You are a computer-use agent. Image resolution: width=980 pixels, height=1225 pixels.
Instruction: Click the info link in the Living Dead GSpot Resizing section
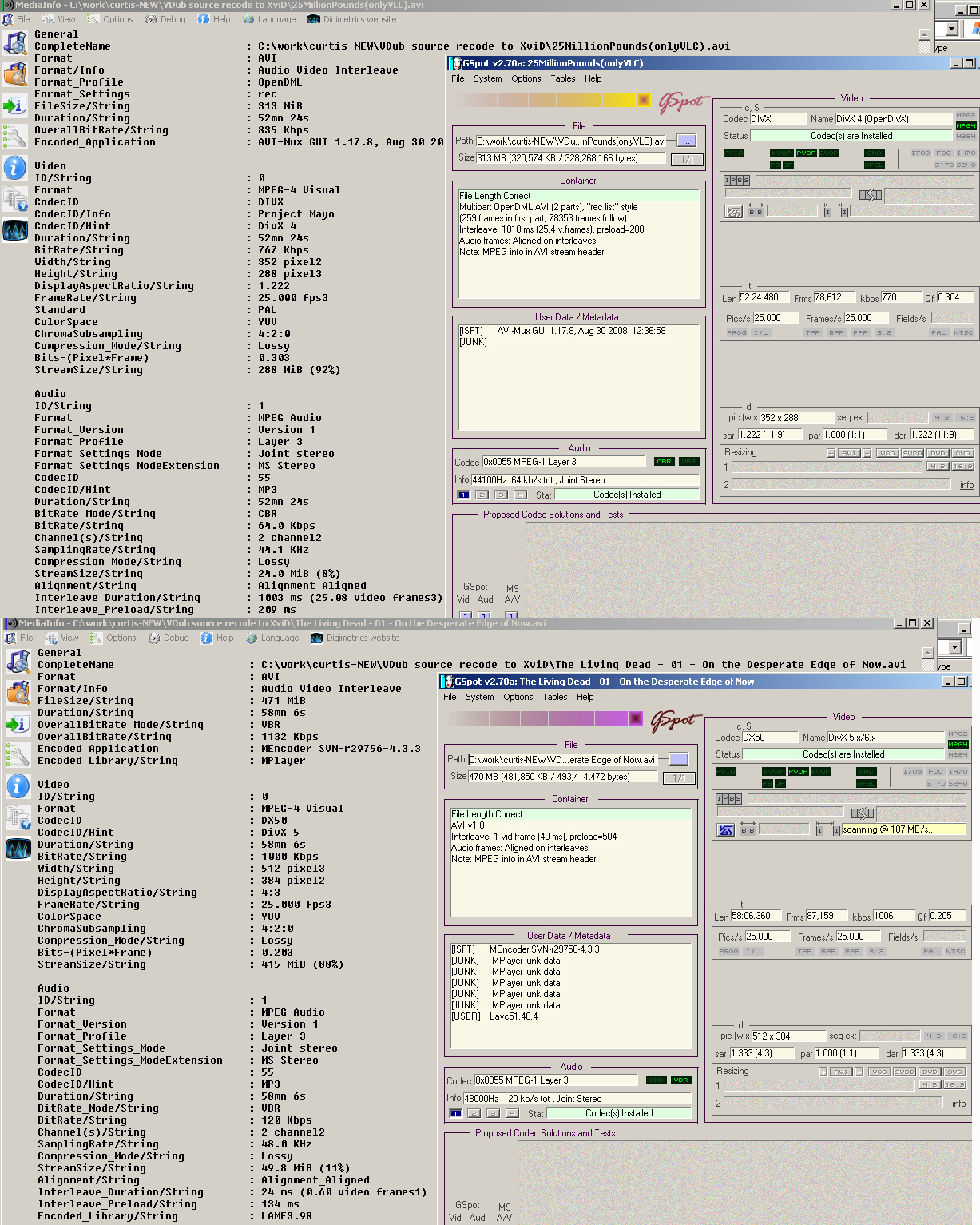(958, 1104)
